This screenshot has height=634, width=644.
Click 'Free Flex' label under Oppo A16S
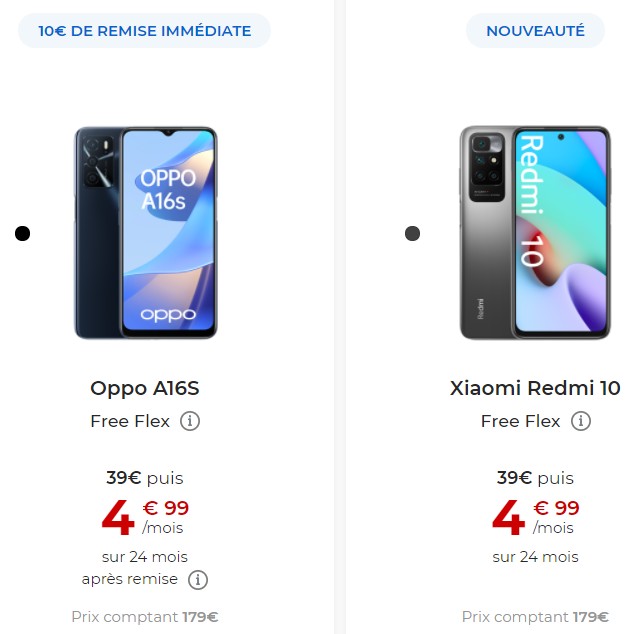coord(130,421)
